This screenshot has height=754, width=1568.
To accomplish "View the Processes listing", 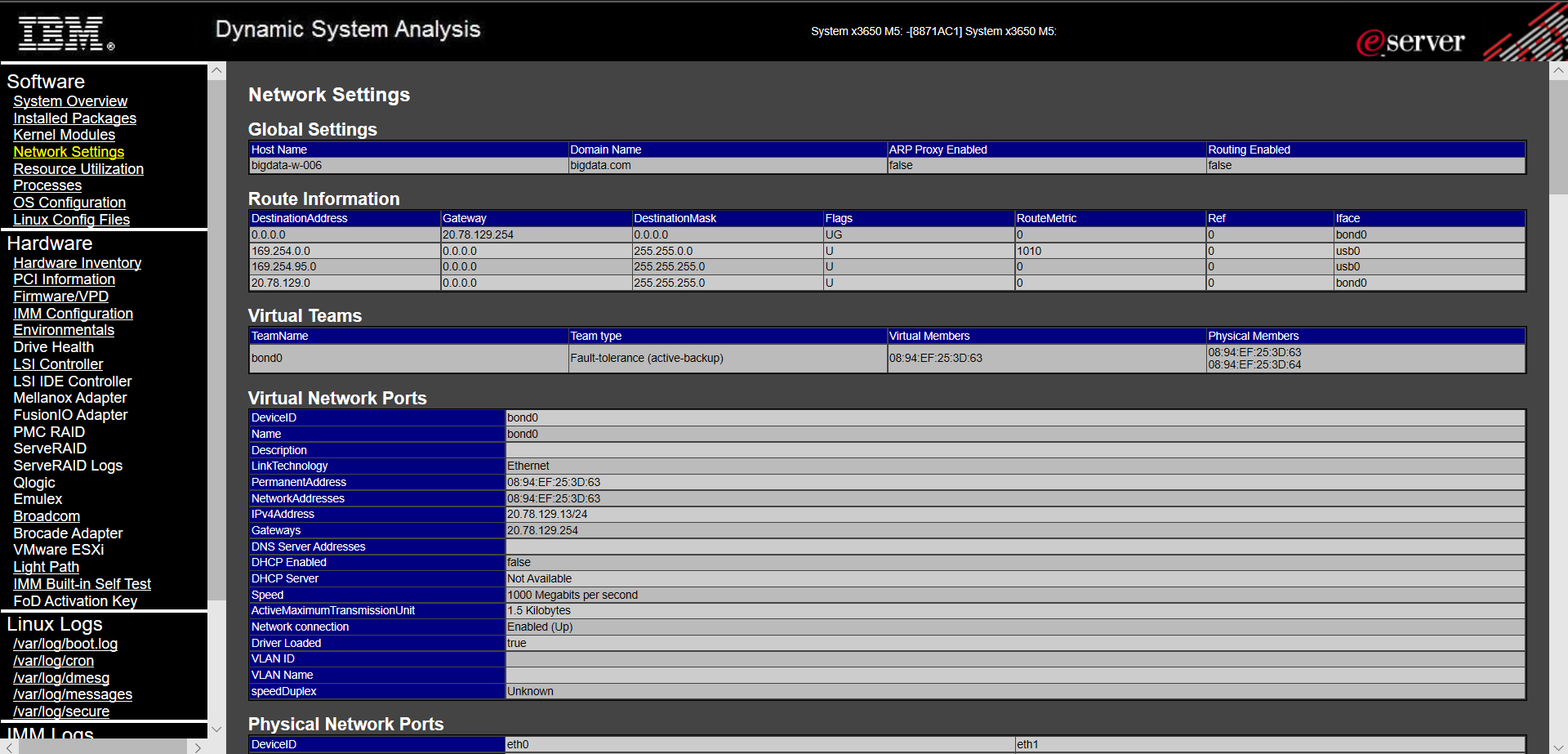I will click(47, 185).
